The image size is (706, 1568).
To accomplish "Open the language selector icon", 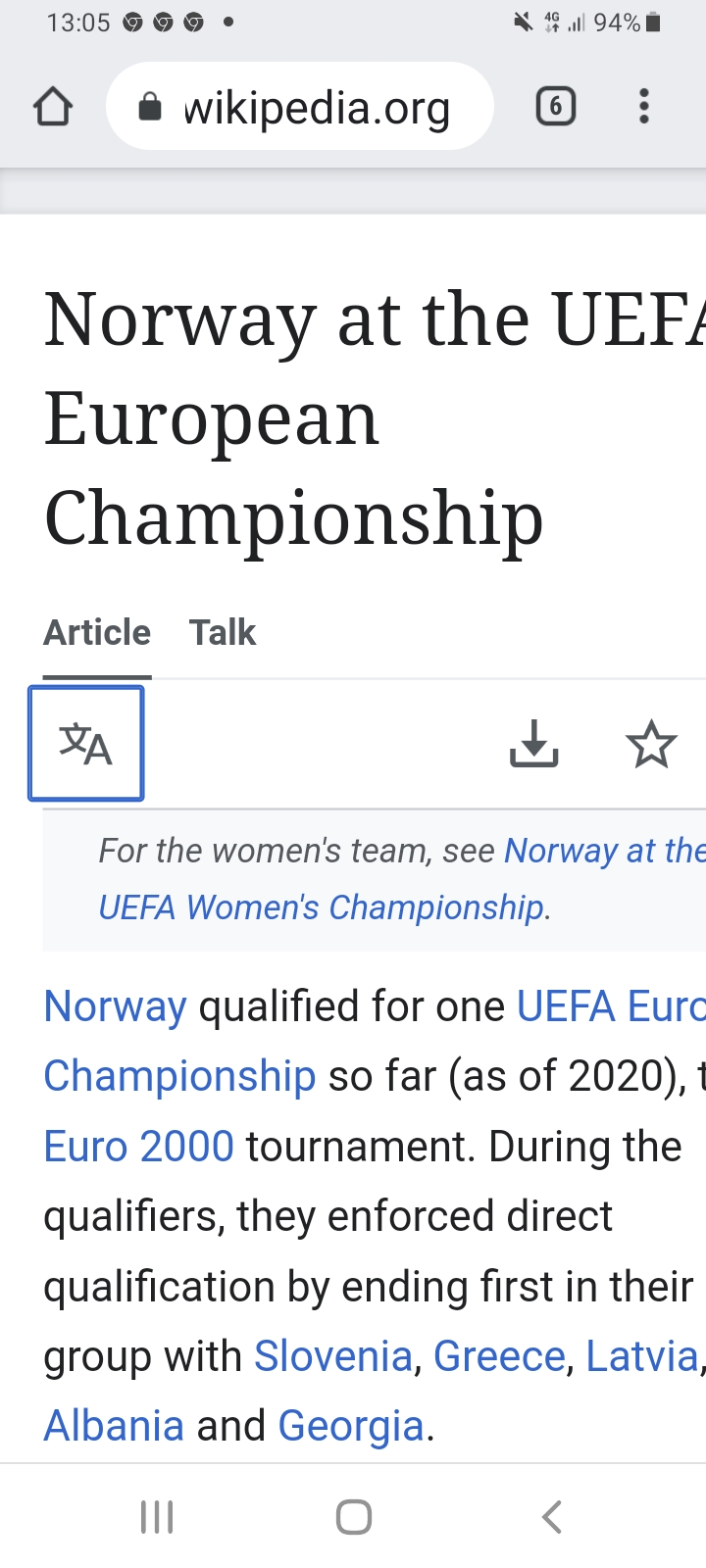I will (x=86, y=743).
